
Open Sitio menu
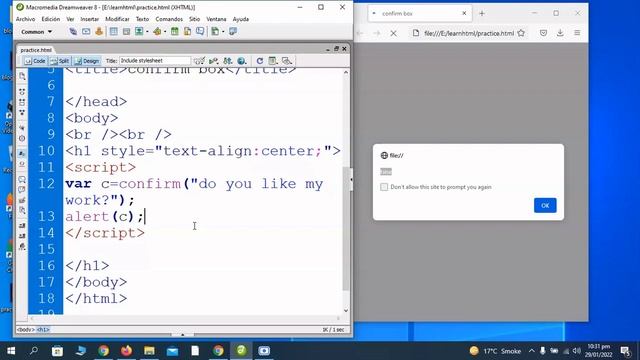pos(194,19)
